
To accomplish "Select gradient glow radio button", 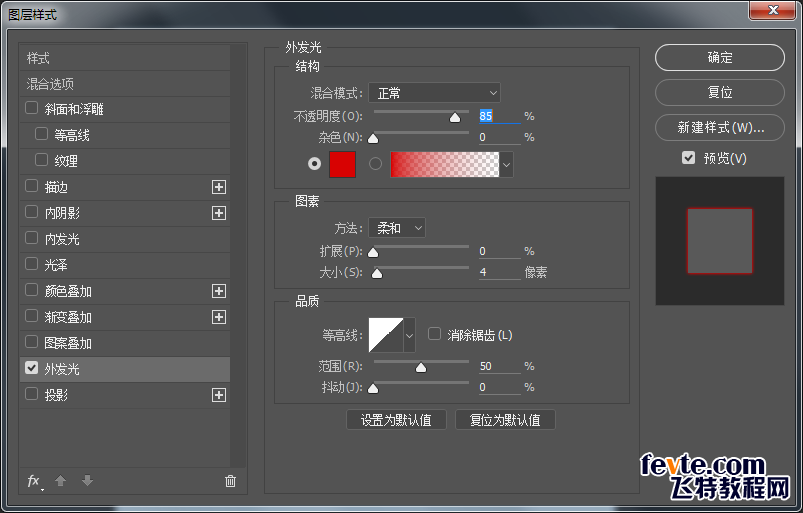I will pos(375,164).
